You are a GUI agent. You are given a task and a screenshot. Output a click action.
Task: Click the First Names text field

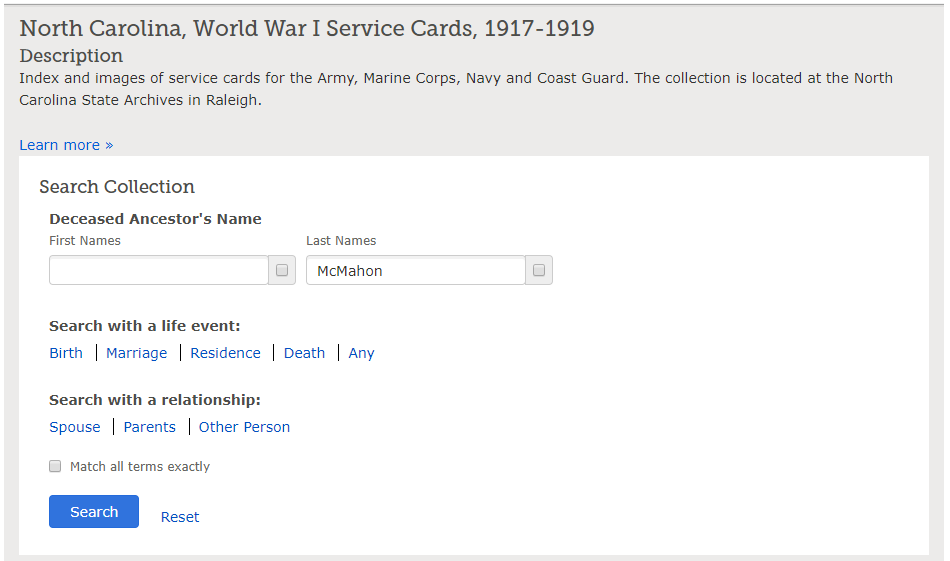point(159,270)
